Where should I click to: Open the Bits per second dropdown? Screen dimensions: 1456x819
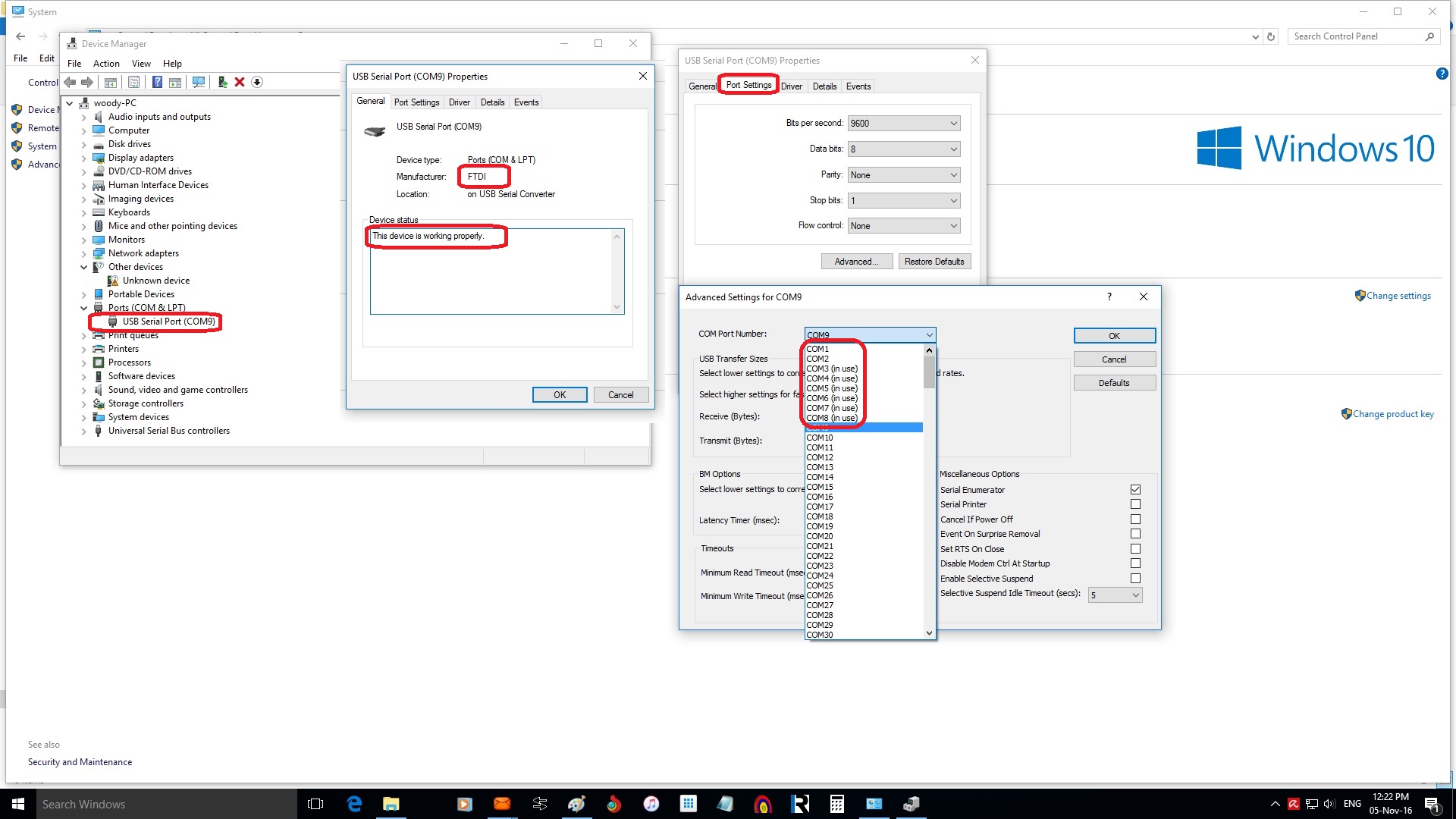tap(903, 124)
